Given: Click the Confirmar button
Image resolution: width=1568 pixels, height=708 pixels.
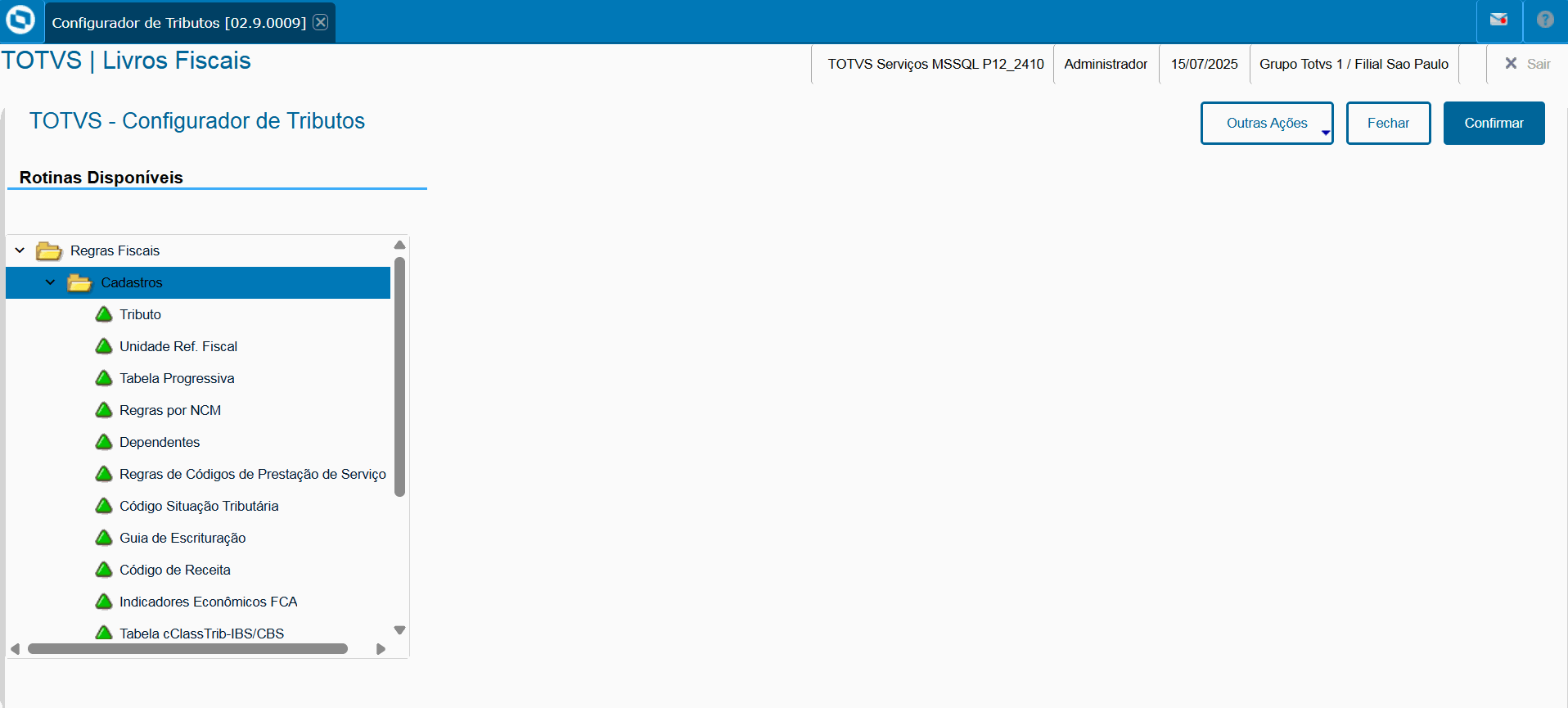Looking at the screenshot, I should (1494, 123).
